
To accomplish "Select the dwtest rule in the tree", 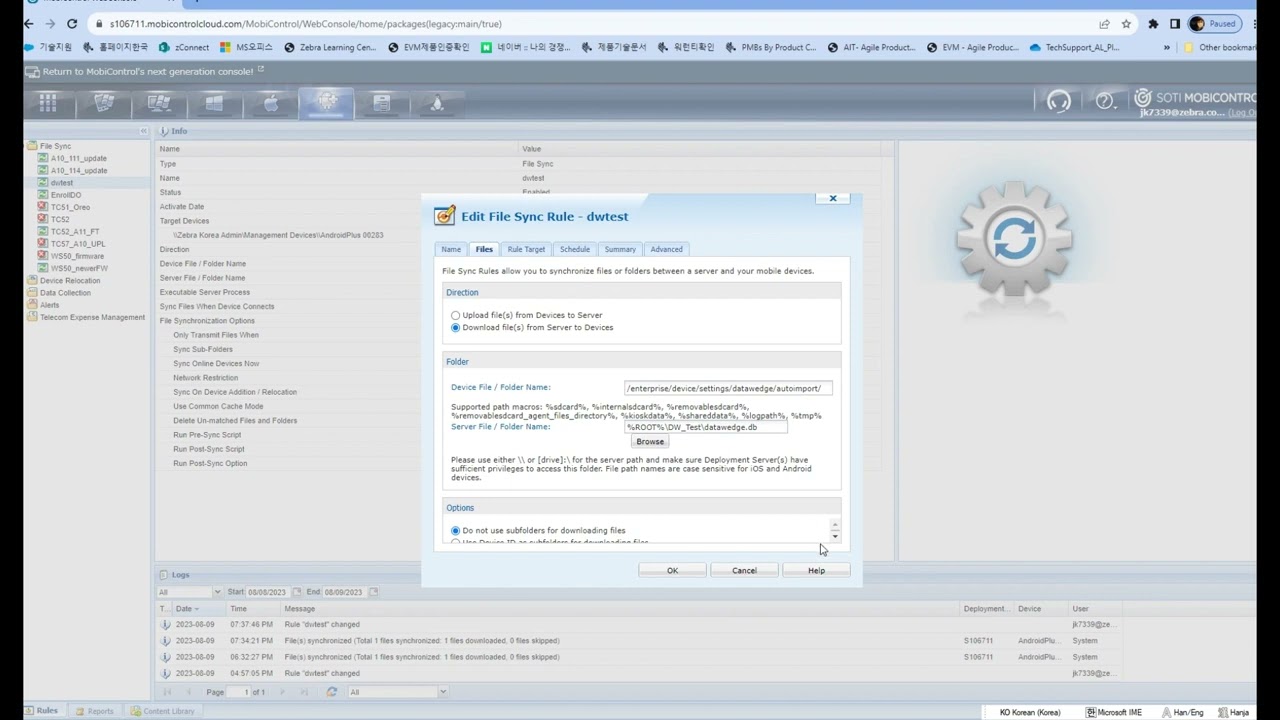I will (62, 183).
